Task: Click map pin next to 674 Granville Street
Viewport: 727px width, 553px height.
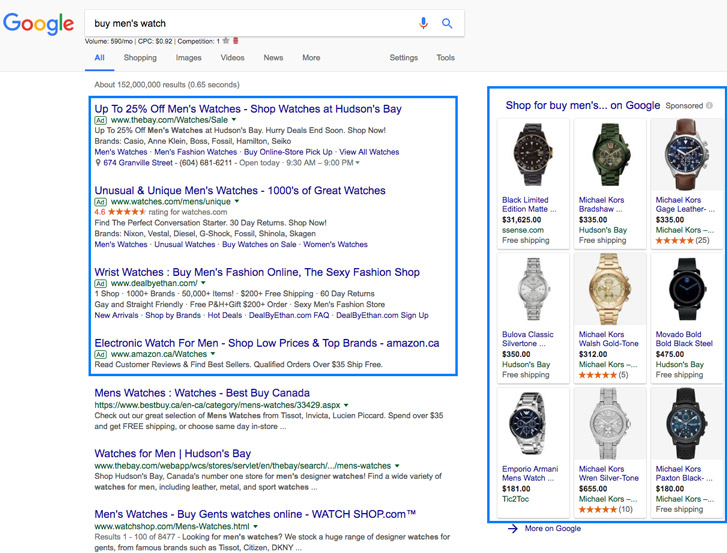Action: coord(98,163)
